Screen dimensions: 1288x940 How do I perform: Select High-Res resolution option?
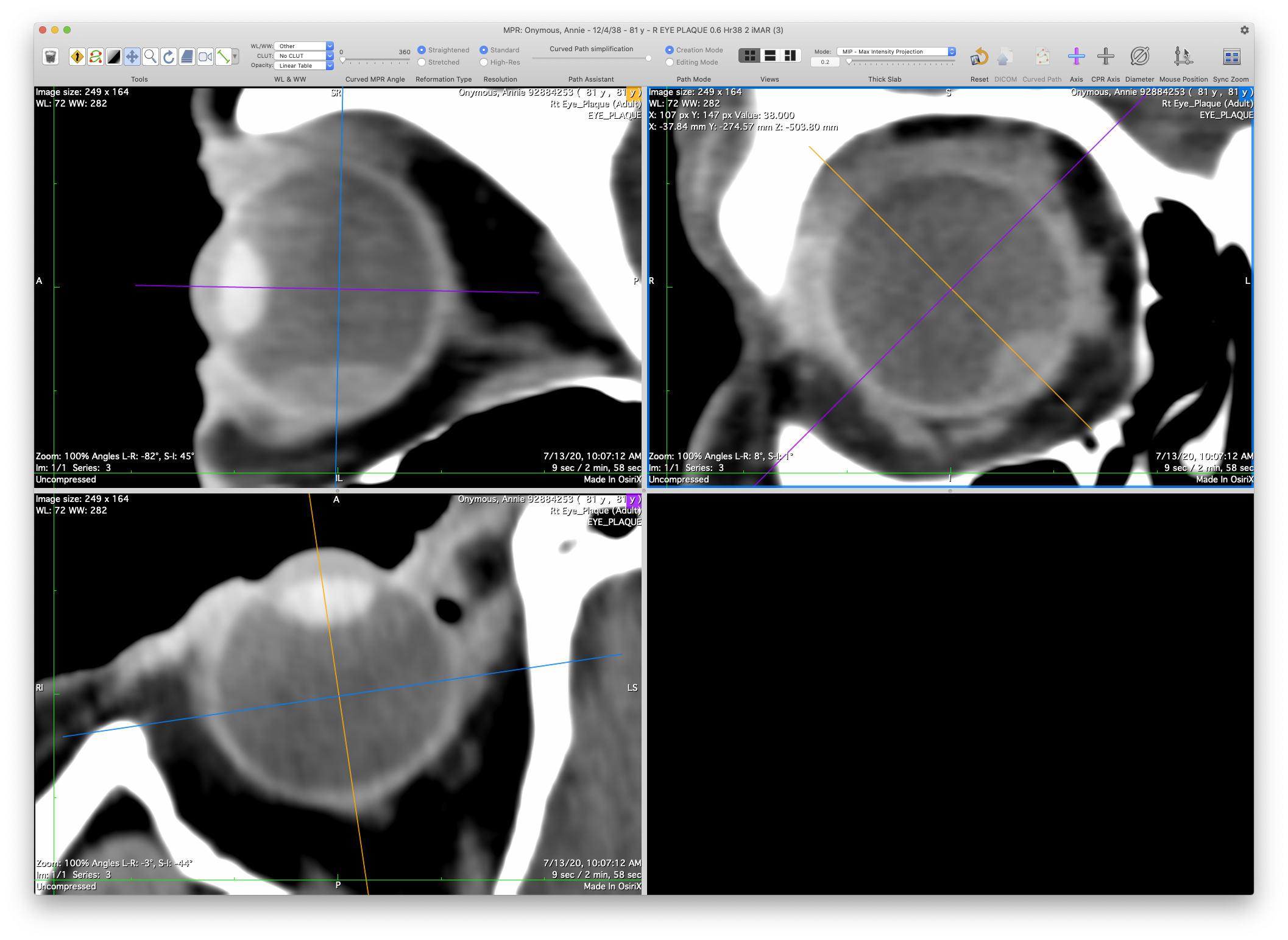click(484, 62)
